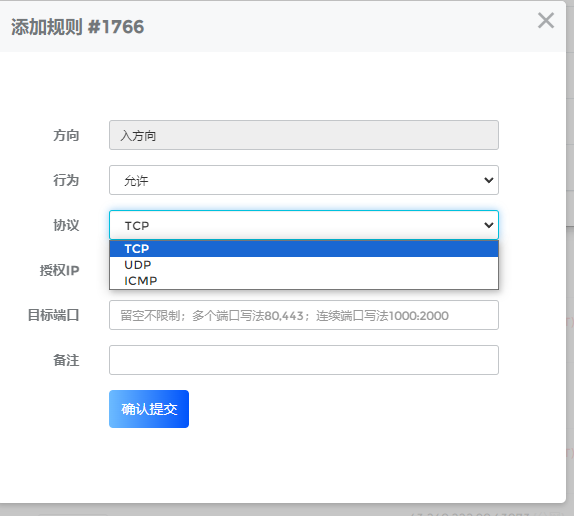The image size is (574, 516).
Task: Close the 添加规则 dialog with the X
Action: click(545, 20)
